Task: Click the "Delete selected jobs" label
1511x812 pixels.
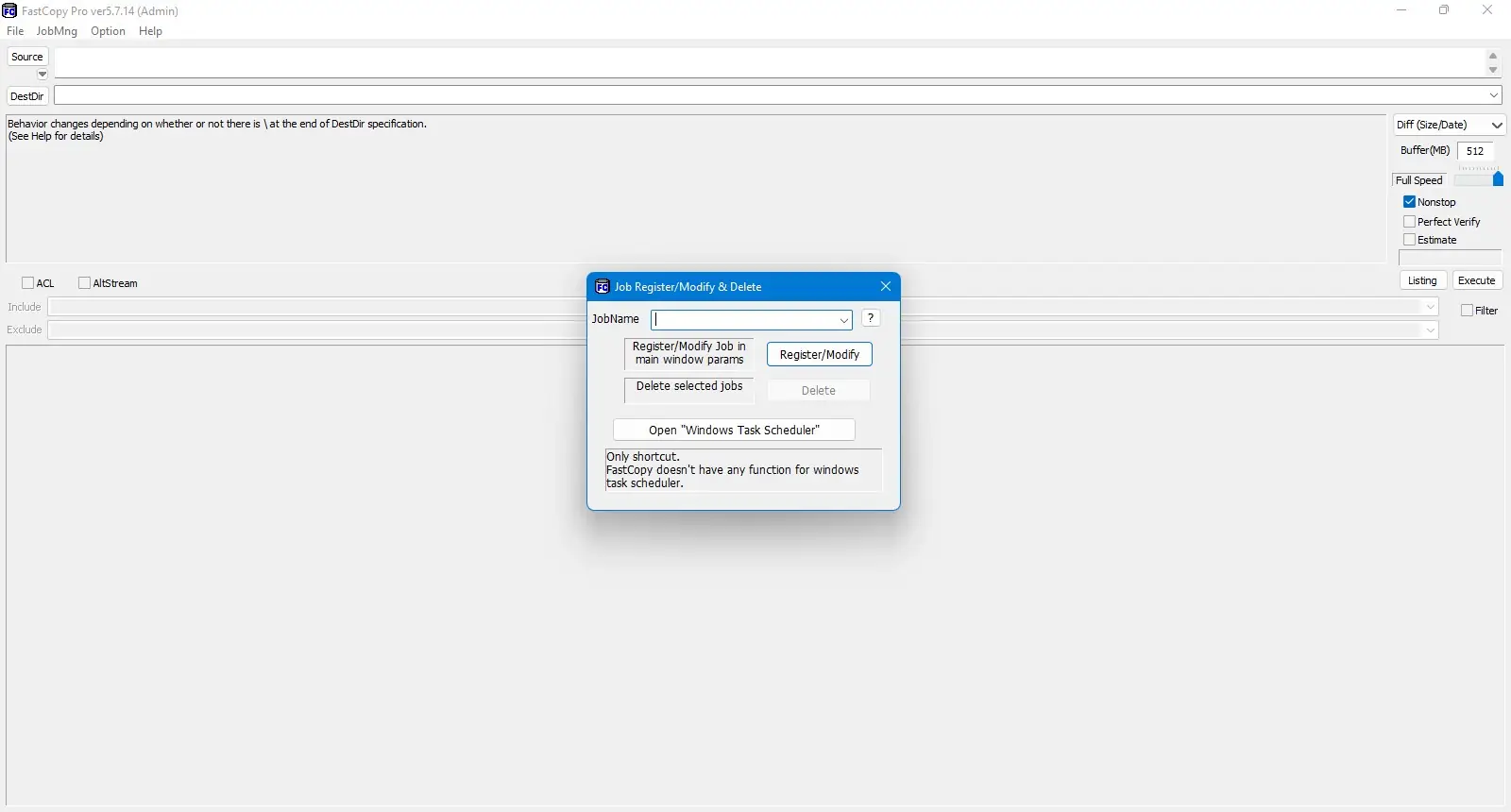Action: pos(689,386)
